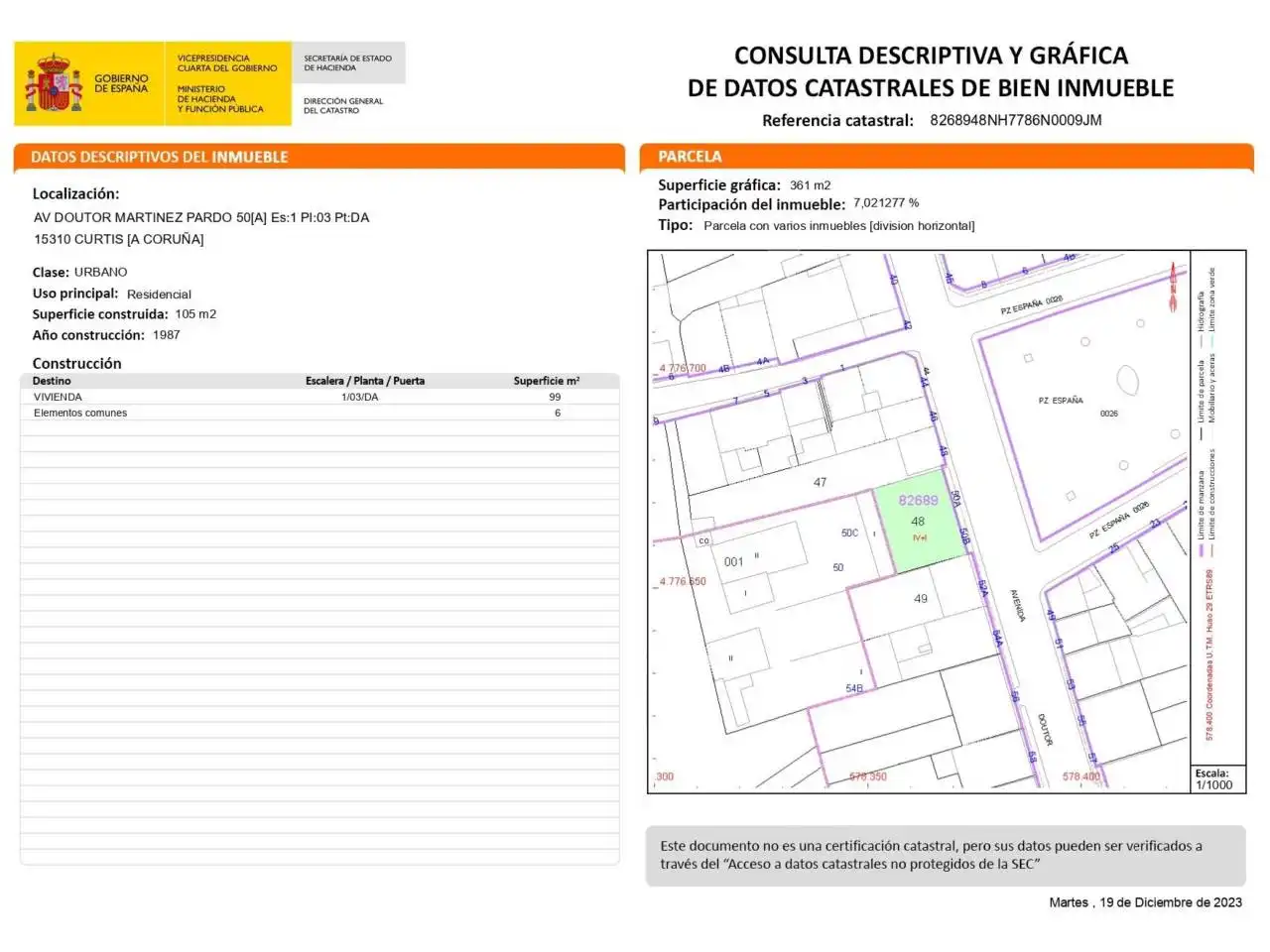
Task: Click 'SECRETARÍA DE ESTADO DE HACIENDA' text
Action: point(347,63)
